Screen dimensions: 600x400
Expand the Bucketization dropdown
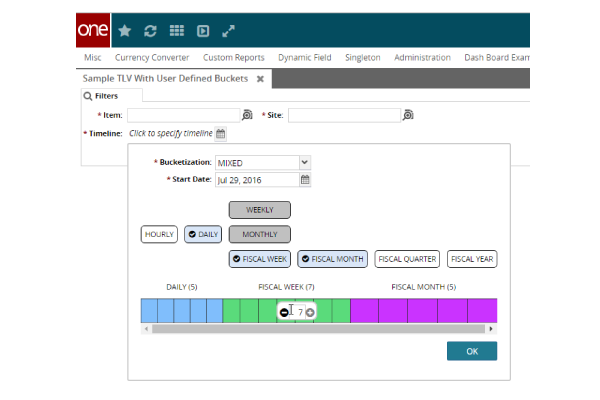[x=305, y=162]
